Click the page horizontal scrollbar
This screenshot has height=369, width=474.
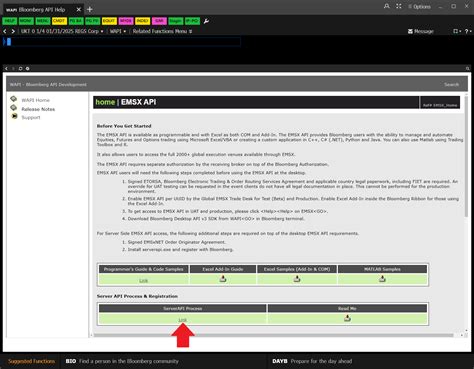[x=273, y=335]
